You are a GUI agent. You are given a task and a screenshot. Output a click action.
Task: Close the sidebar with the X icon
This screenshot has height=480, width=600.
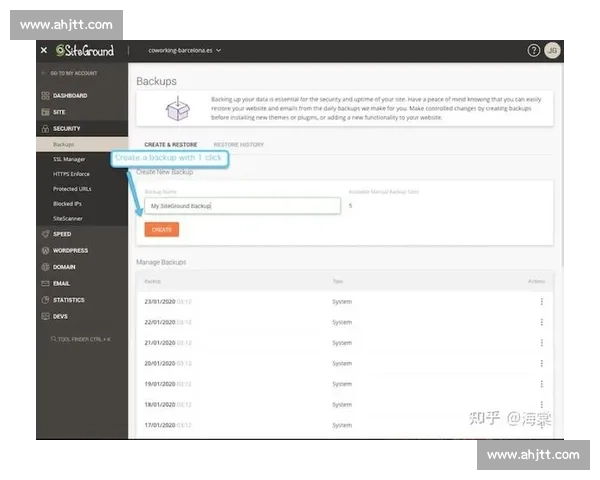point(44,50)
